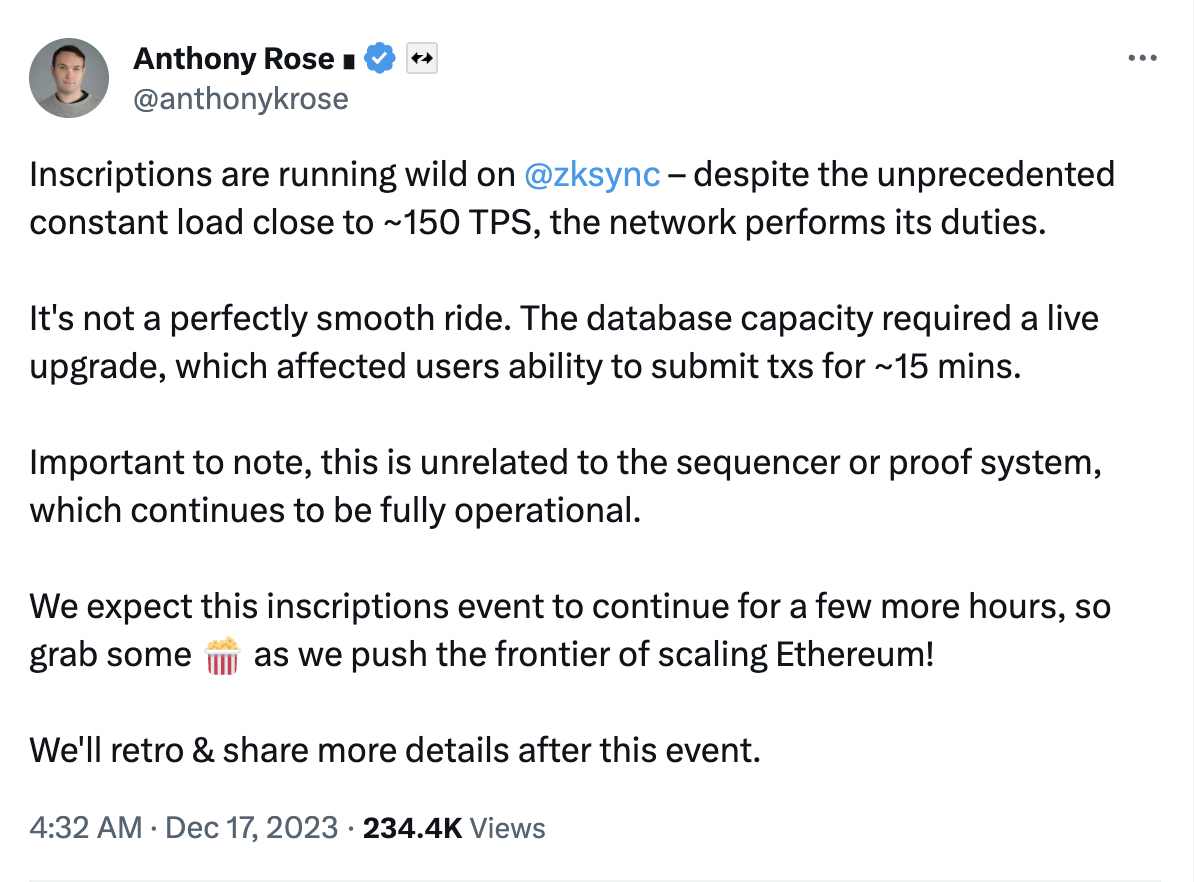Open the three-dot more options menu
This screenshot has width=1194, height=882.
coord(1141,58)
